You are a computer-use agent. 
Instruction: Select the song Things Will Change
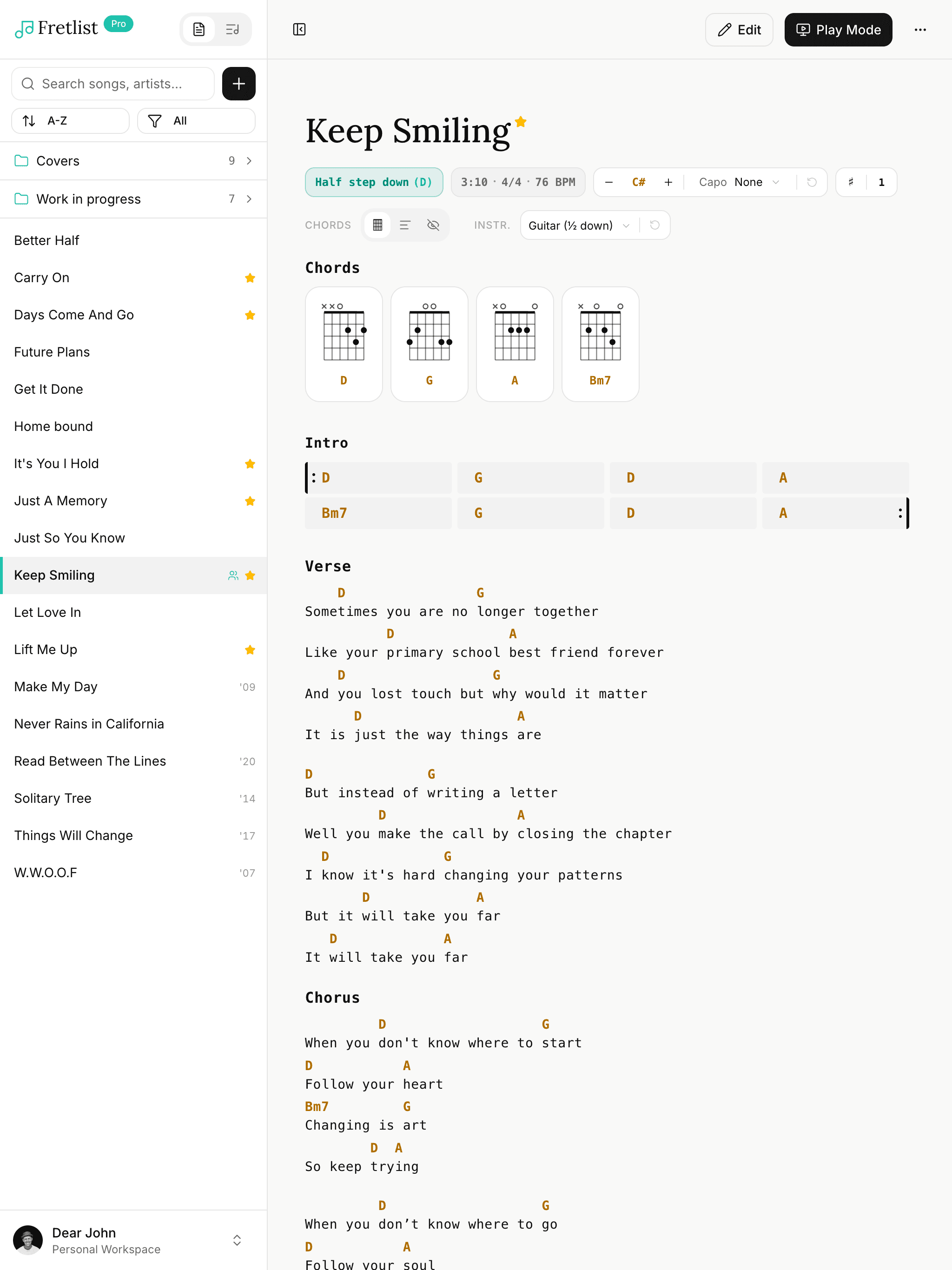pos(133,836)
